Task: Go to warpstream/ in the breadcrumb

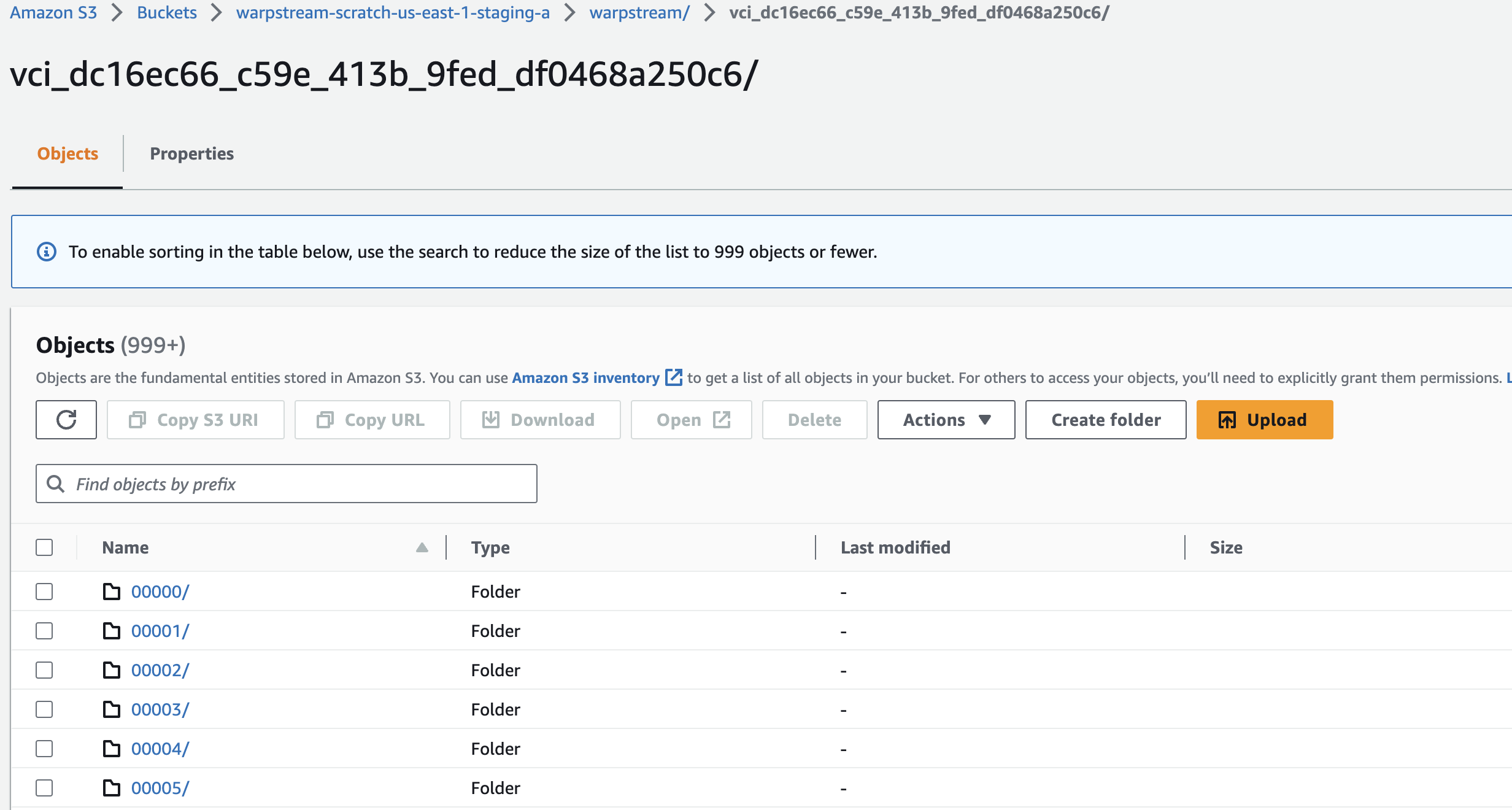Action: click(639, 13)
